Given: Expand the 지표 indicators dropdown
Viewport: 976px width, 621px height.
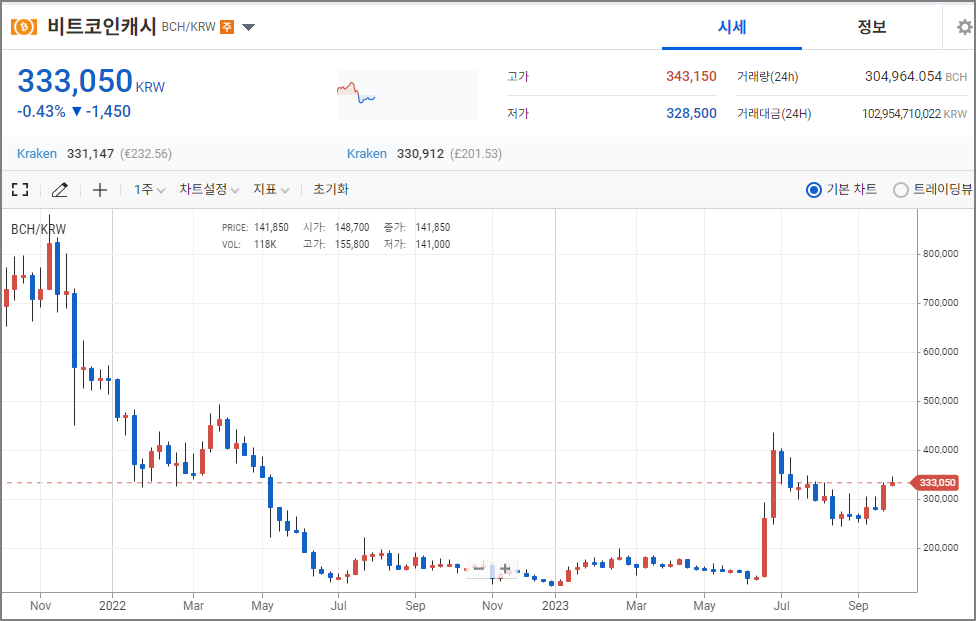Looking at the screenshot, I should point(271,190).
